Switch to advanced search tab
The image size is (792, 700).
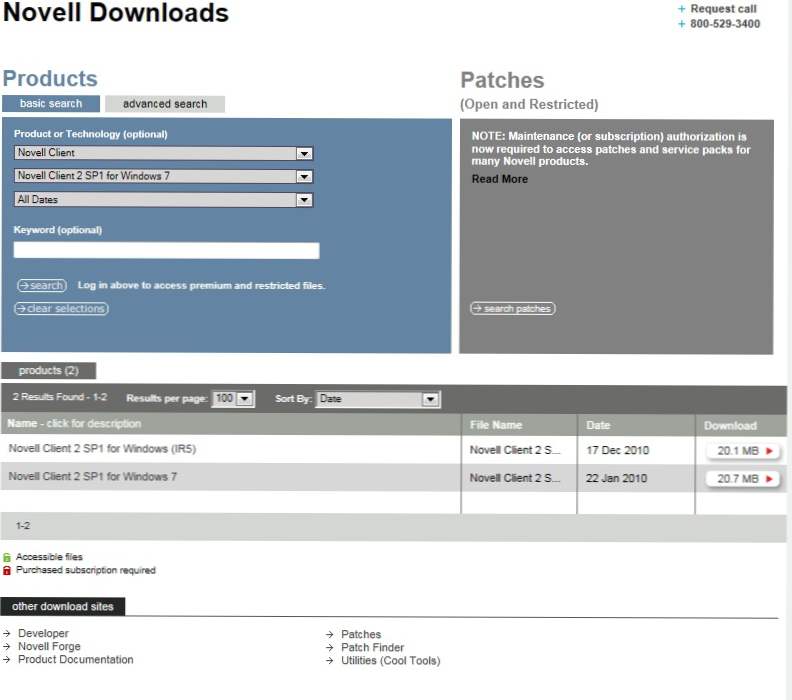[x=165, y=104]
